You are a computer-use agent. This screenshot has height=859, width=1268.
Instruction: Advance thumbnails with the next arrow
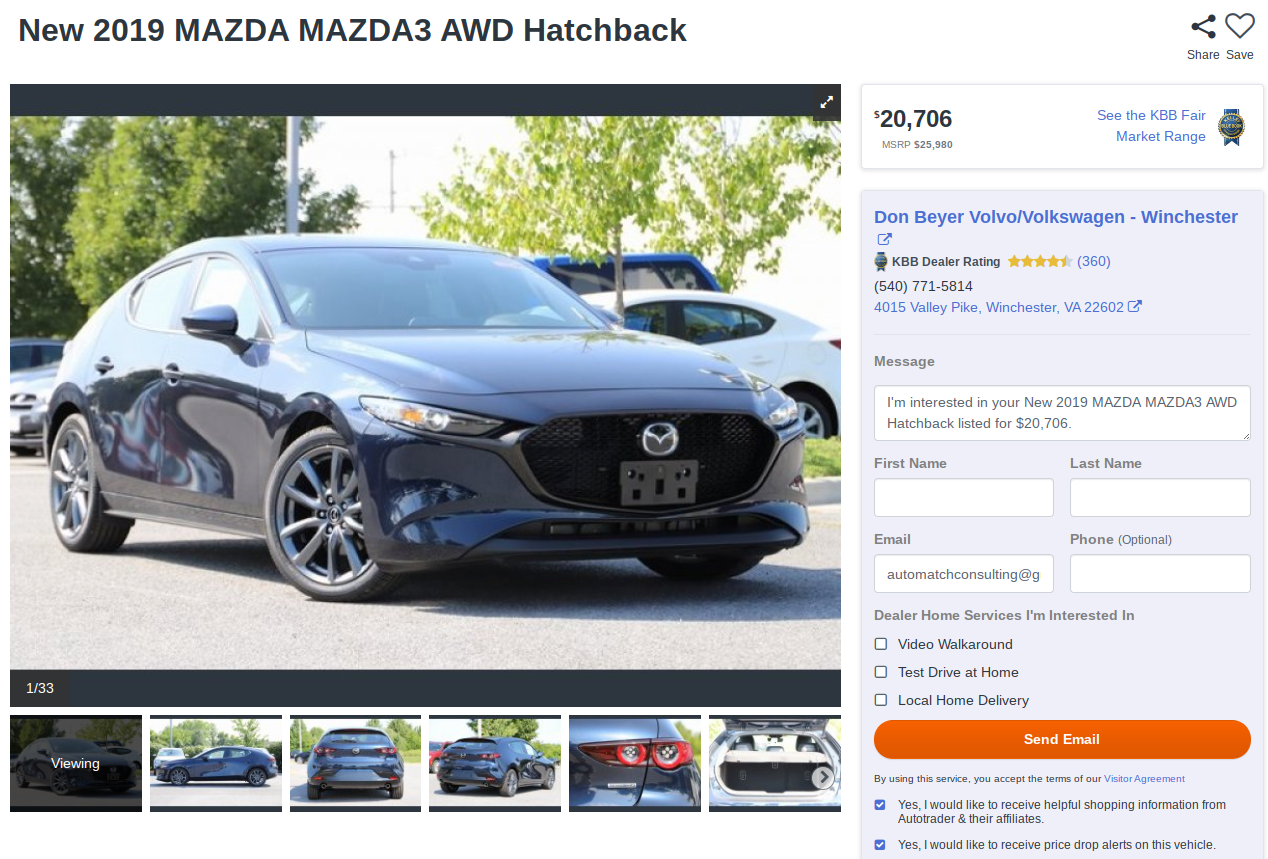click(x=822, y=777)
